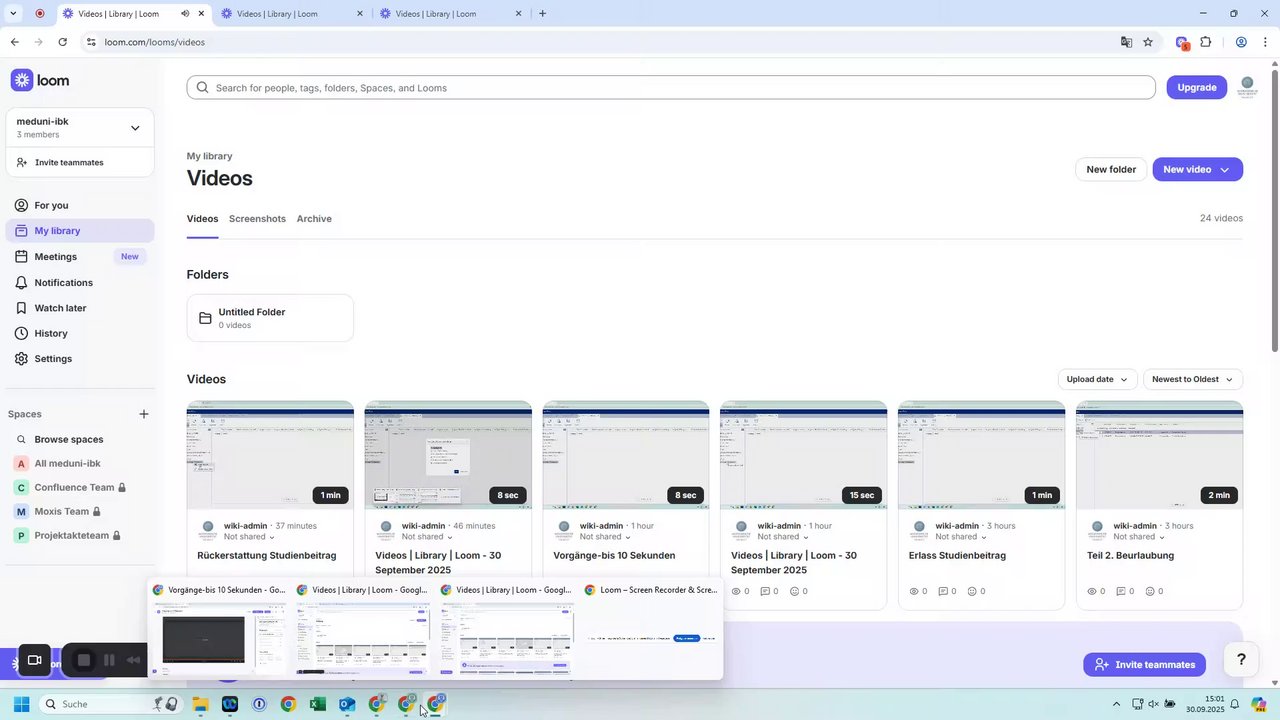The height and width of the screenshot is (720, 1280).
Task: Go back to the previous page
Action: (14, 42)
